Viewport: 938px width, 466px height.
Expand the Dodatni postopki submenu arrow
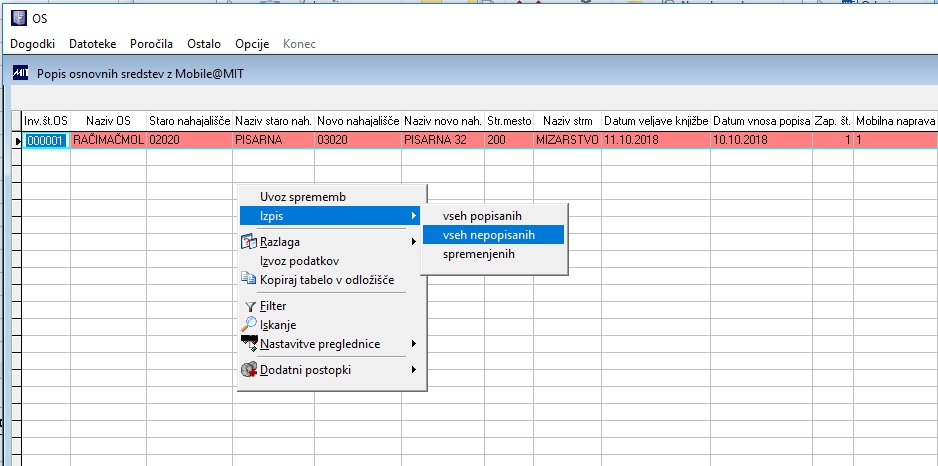[413, 370]
